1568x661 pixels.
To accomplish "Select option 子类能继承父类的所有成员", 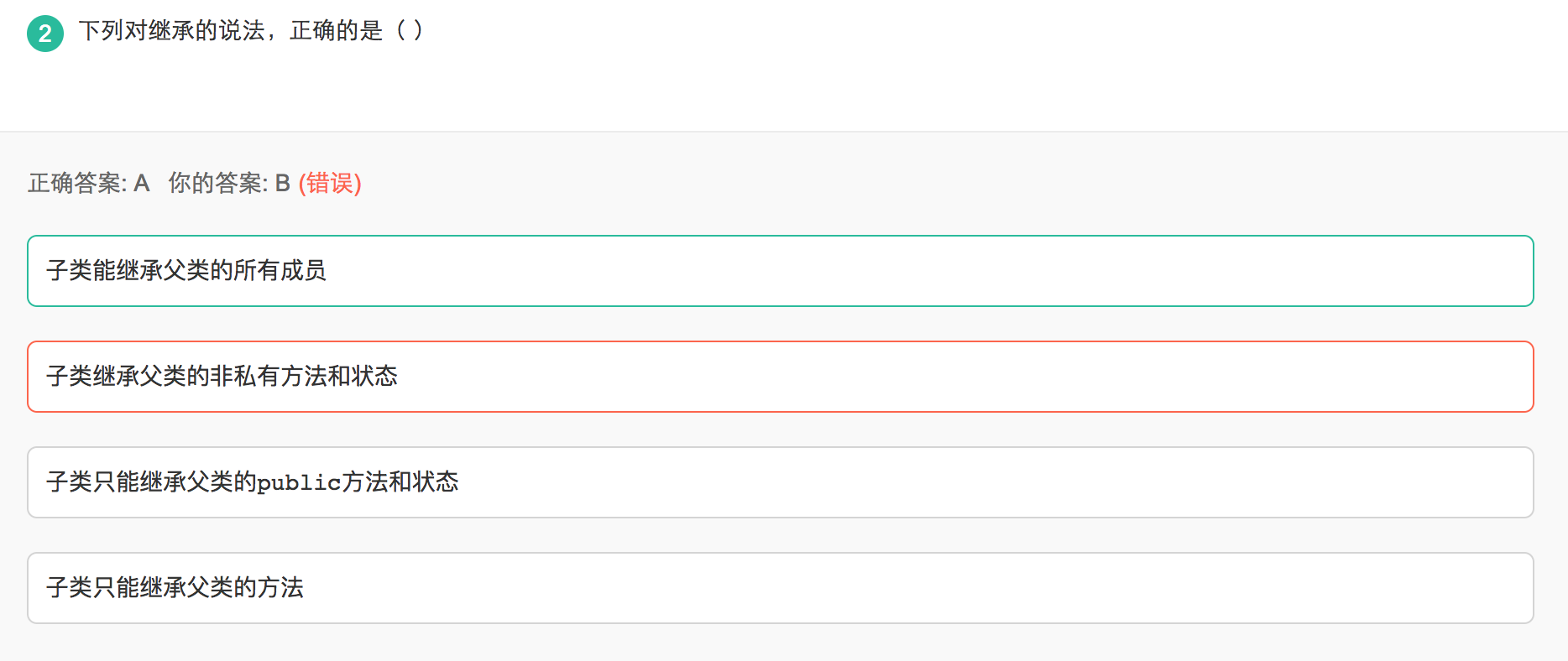I will (781, 271).
